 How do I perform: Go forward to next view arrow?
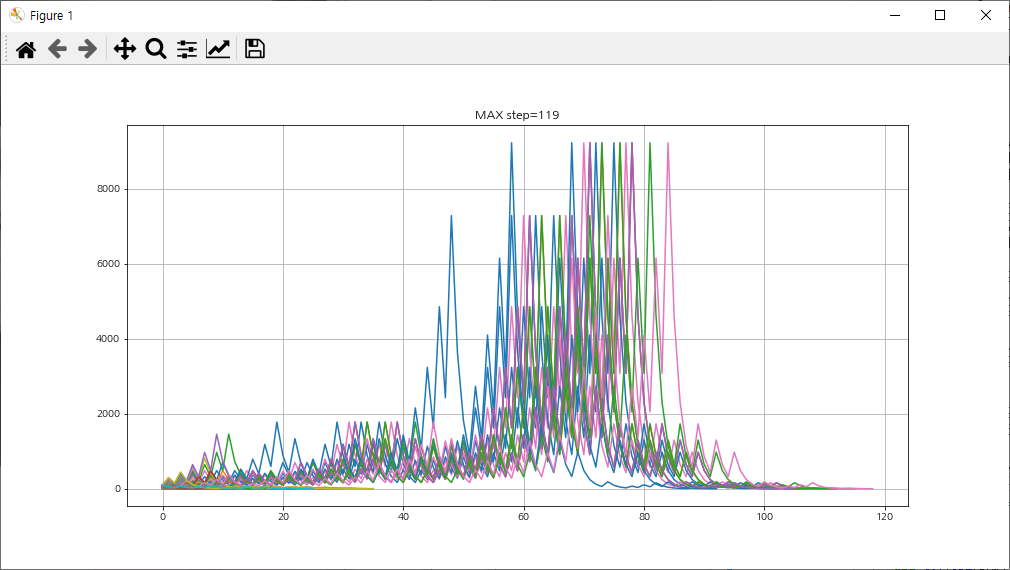point(87,49)
